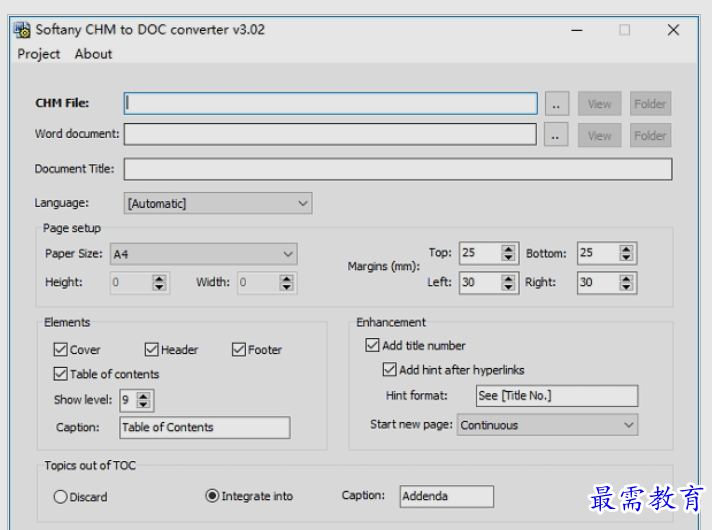
Task: Increase Width spinner value
Action: tap(286, 278)
